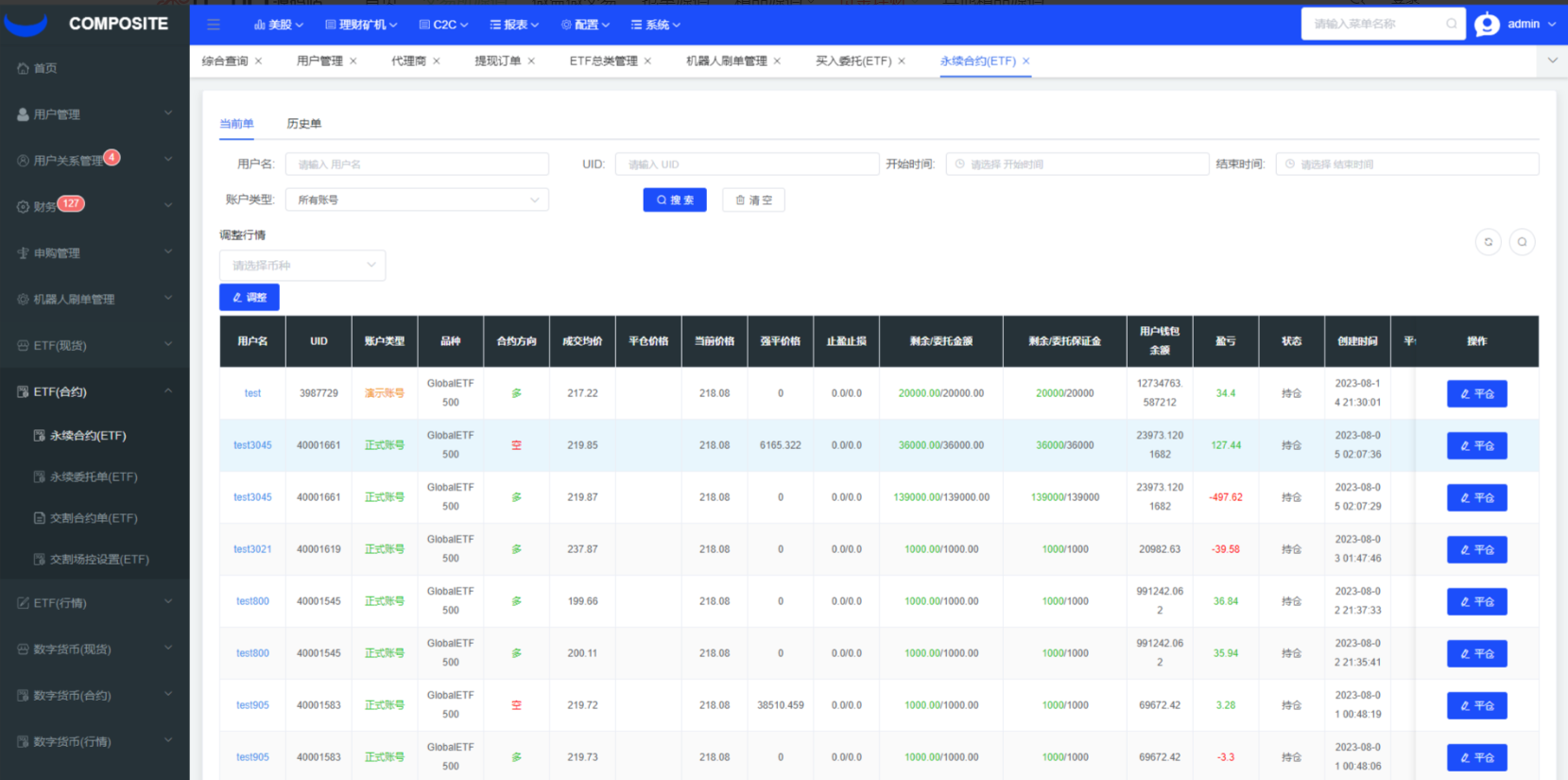Viewport: 1568px width, 780px height.
Task: Click the round search icon above the table
Action: pyautogui.click(x=1522, y=242)
